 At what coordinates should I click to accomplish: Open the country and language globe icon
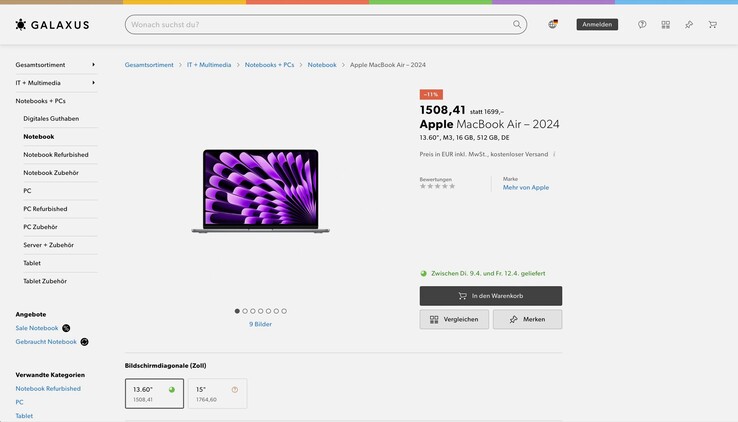pos(553,24)
